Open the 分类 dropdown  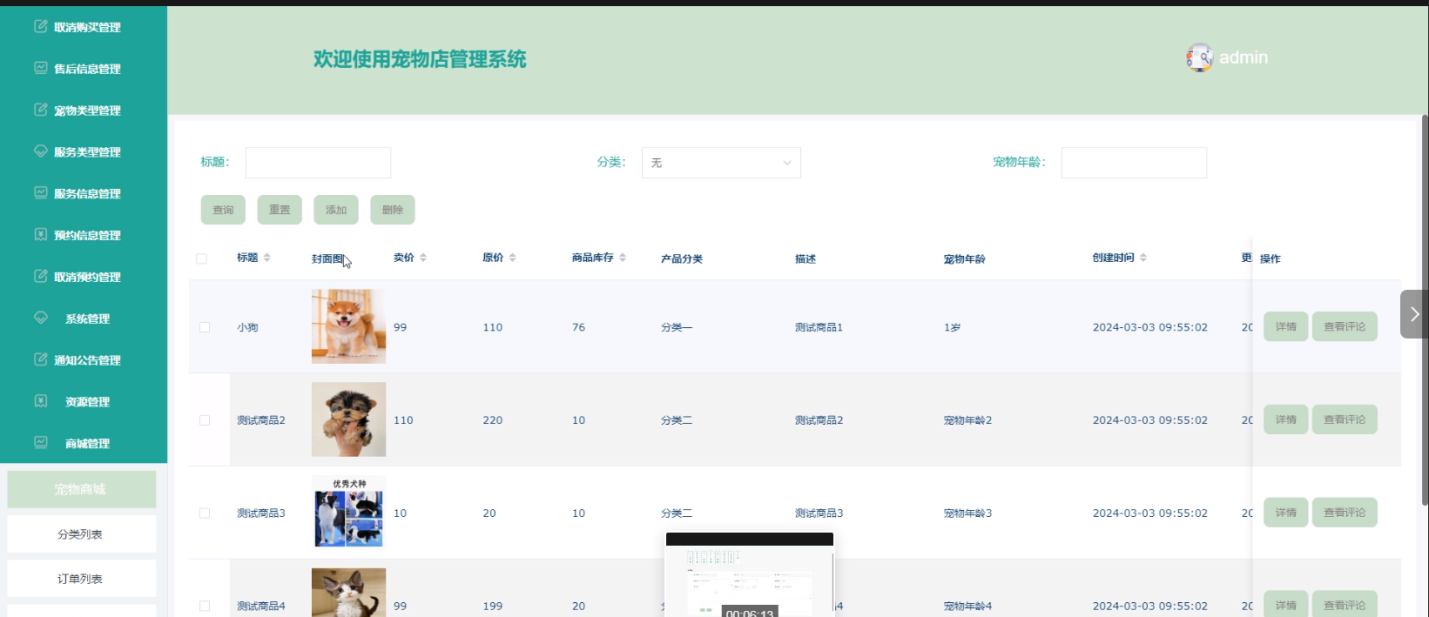(x=721, y=163)
